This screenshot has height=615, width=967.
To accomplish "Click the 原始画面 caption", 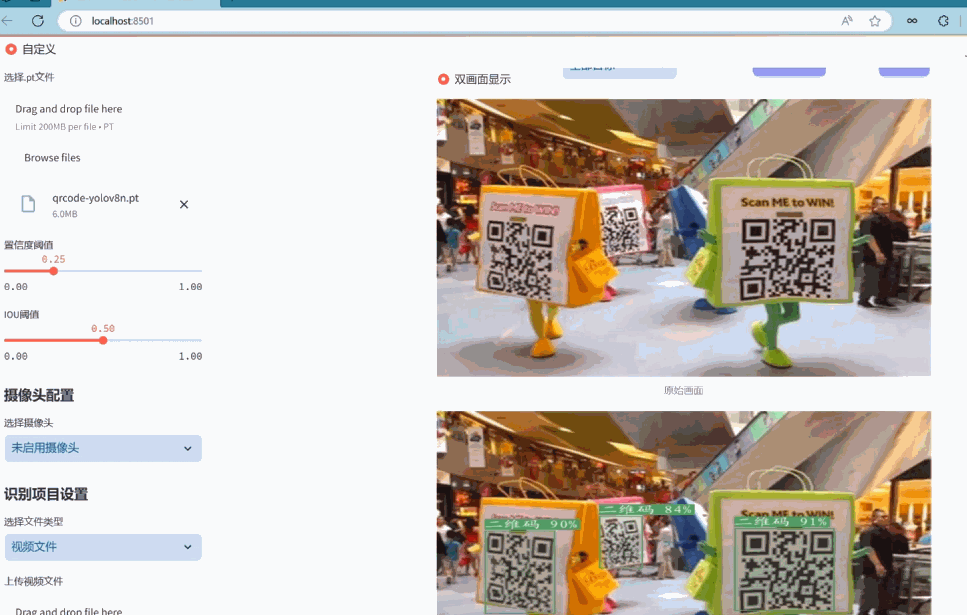I will click(x=683, y=390).
